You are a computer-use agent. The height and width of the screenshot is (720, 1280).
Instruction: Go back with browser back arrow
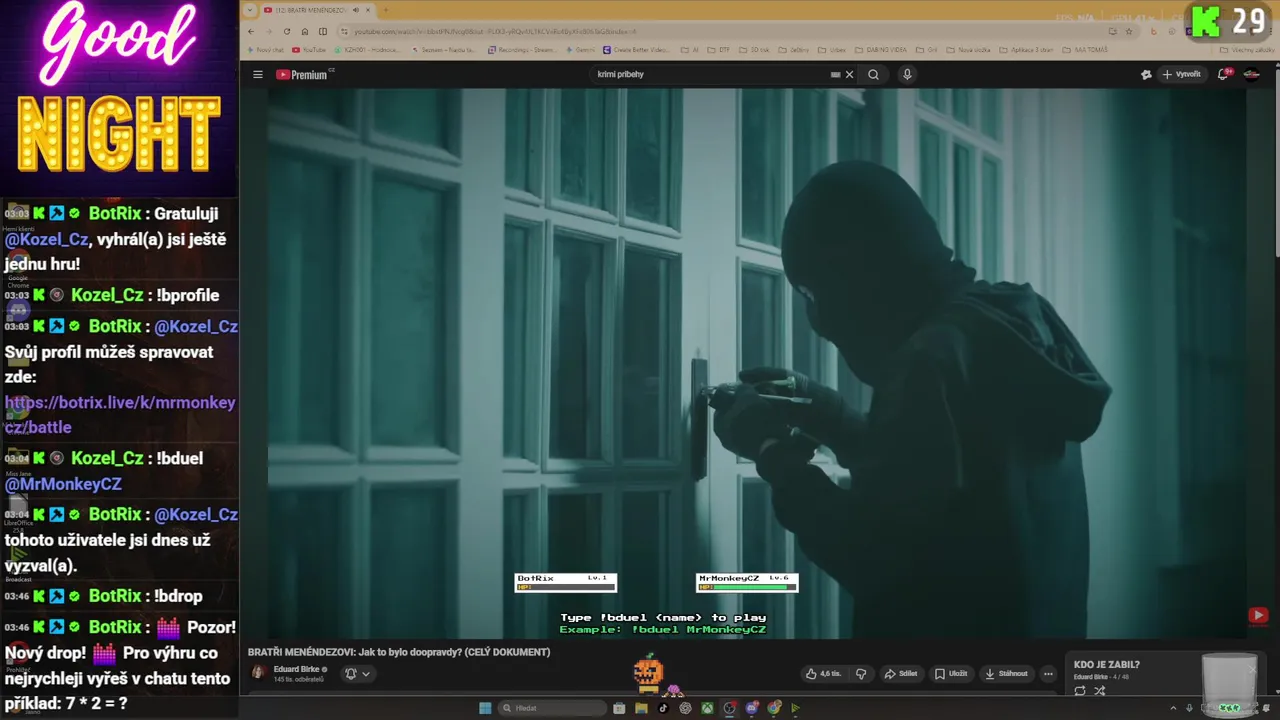point(251,31)
